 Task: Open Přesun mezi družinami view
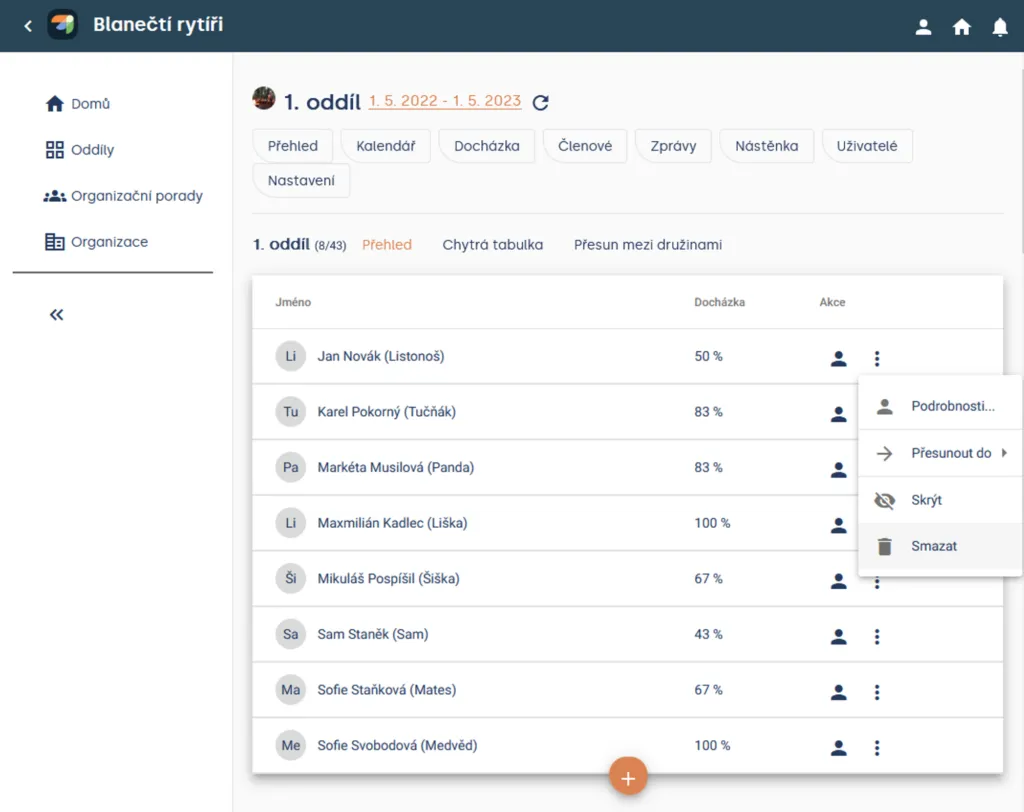648,245
